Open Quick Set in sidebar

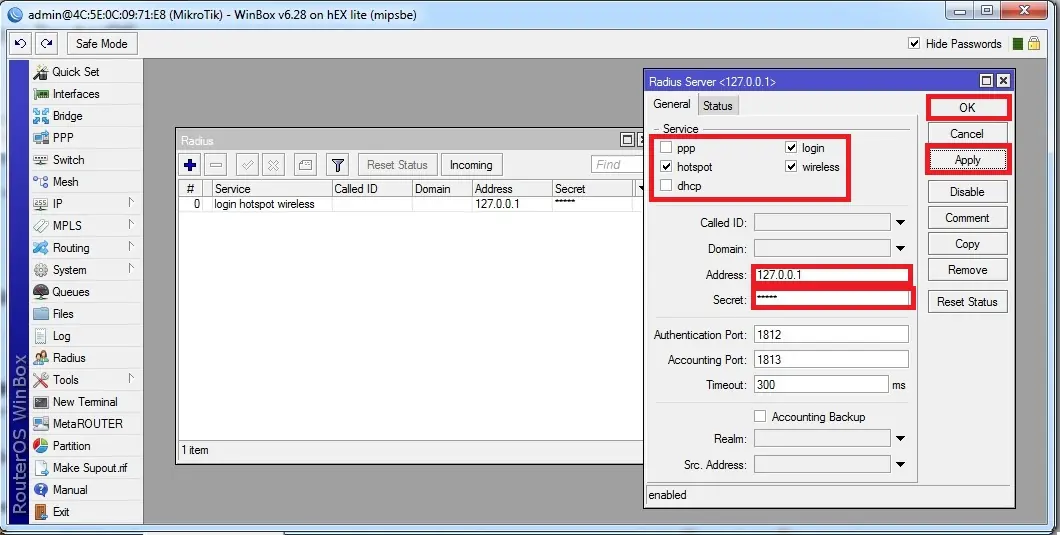(x=76, y=72)
